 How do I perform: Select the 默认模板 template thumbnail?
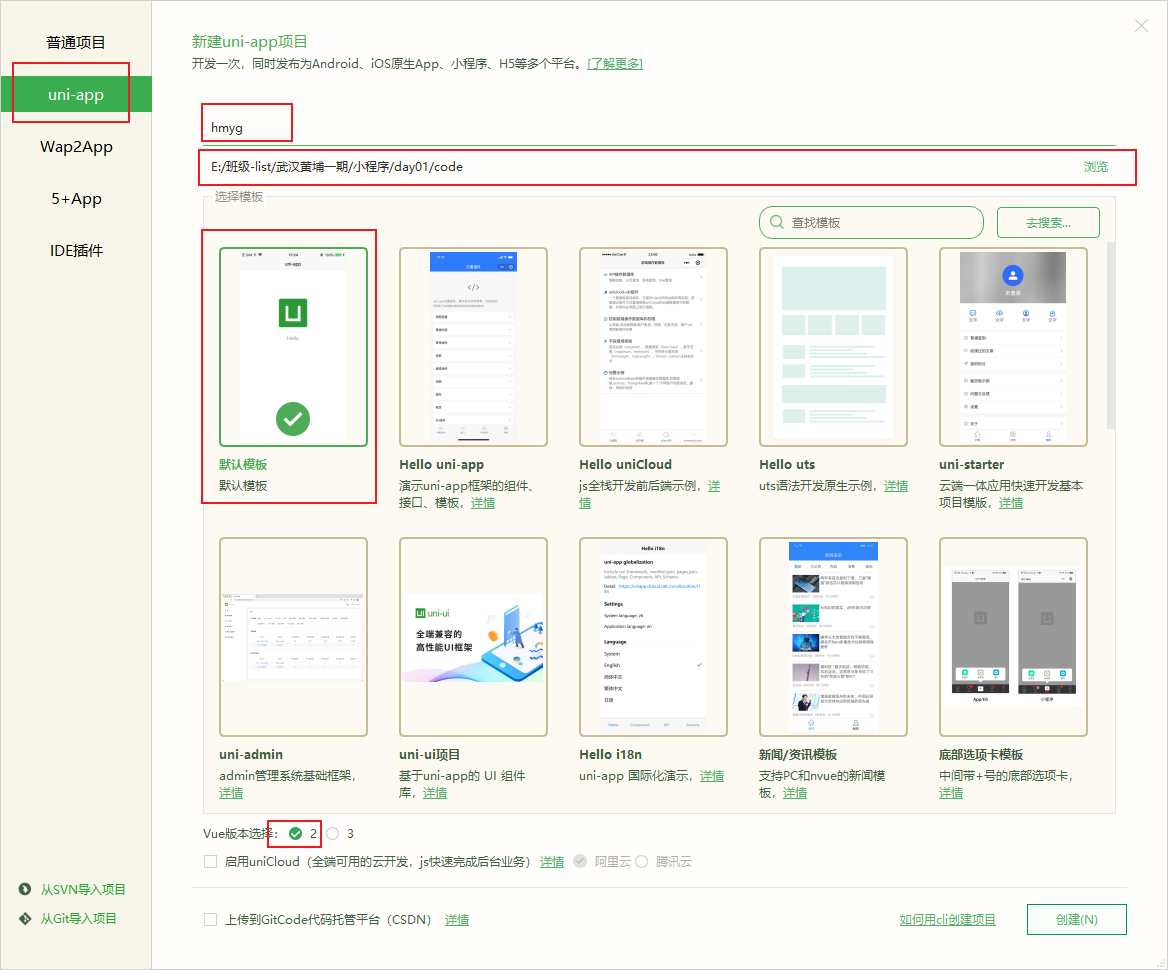293,347
